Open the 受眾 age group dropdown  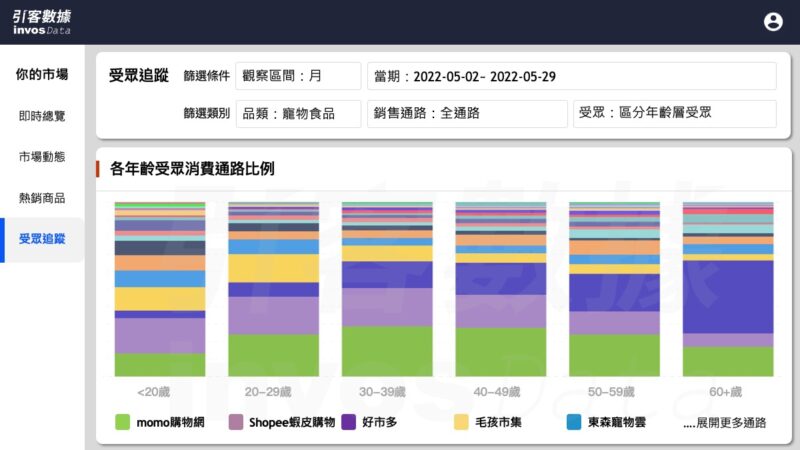coord(674,114)
